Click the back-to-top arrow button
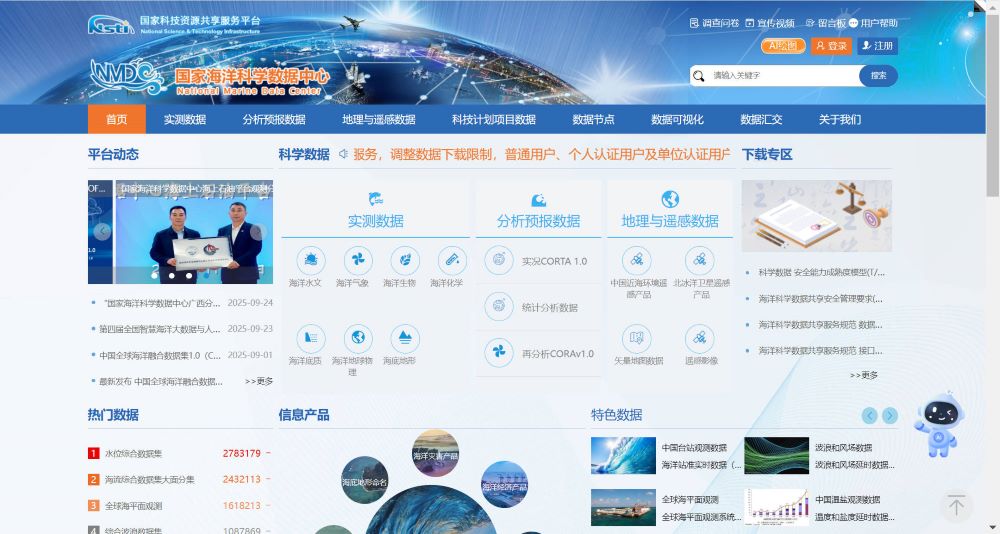The image size is (1000, 534). coord(955,506)
